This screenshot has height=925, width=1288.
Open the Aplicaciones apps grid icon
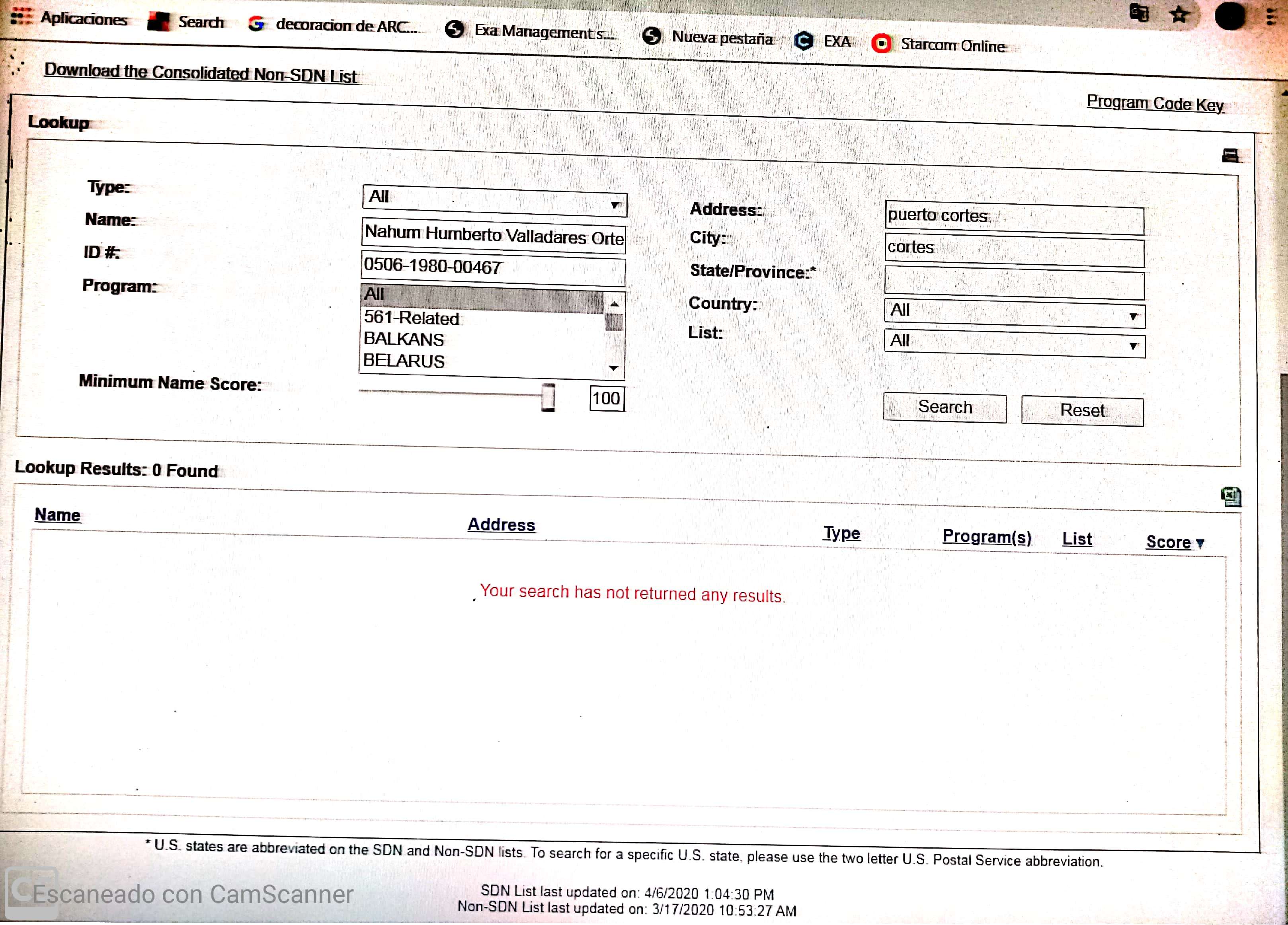tap(21, 16)
